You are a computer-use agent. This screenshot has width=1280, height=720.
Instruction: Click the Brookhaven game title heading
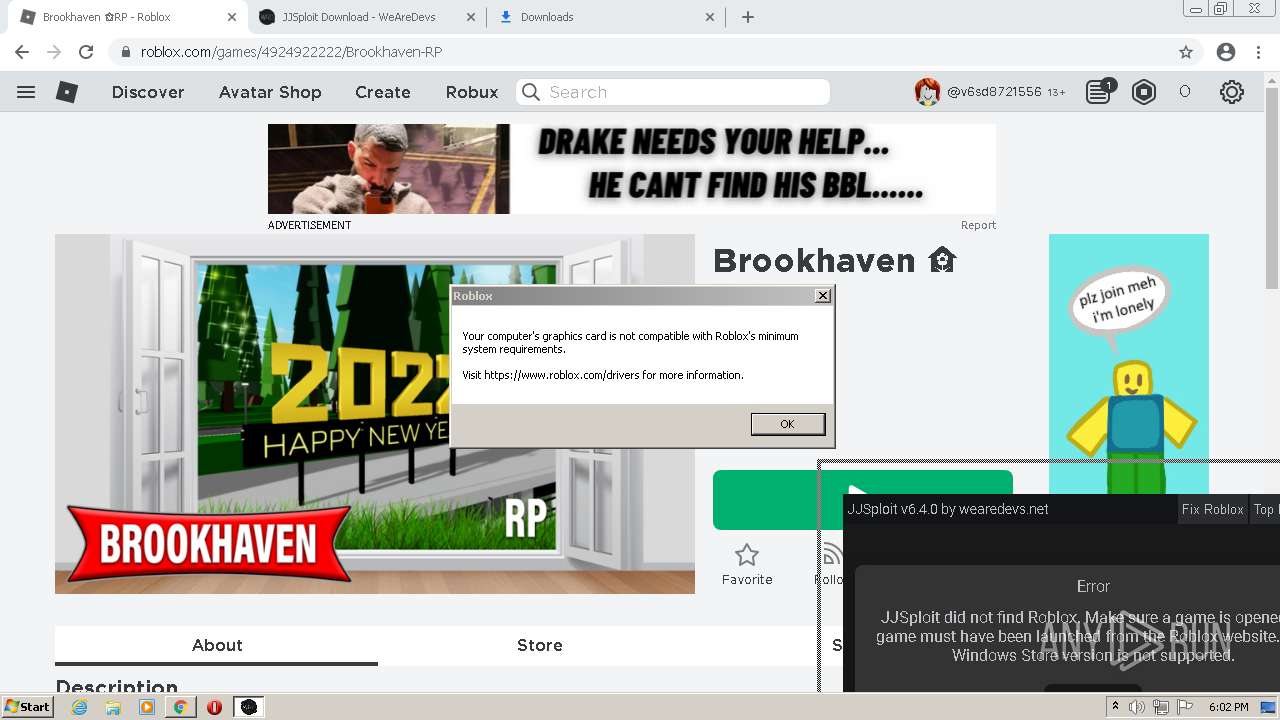[x=835, y=261]
